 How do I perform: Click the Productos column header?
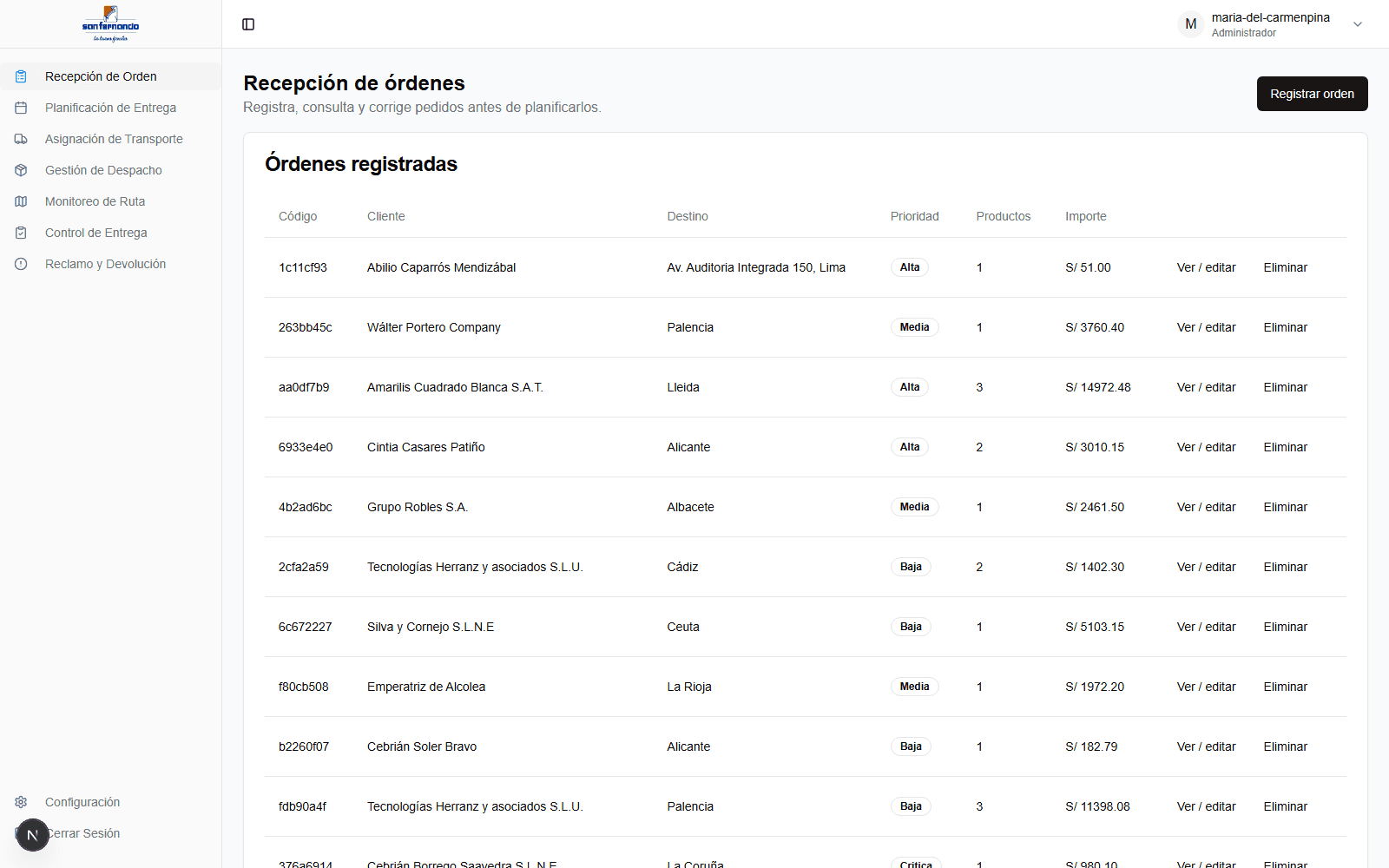[1003, 216]
